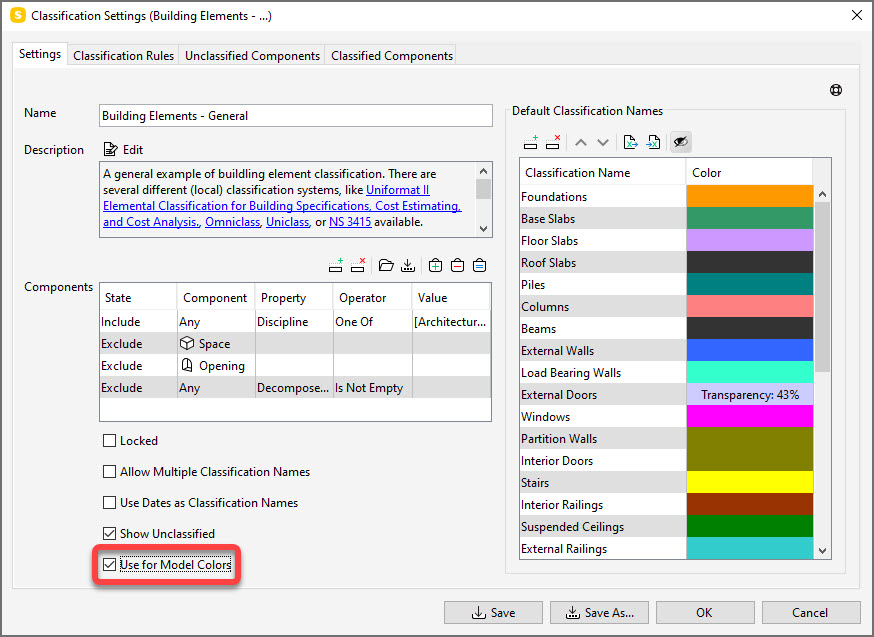Image resolution: width=874 pixels, height=637 pixels.
Task: Switch to the Classification Rules tab
Action: (x=124, y=56)
